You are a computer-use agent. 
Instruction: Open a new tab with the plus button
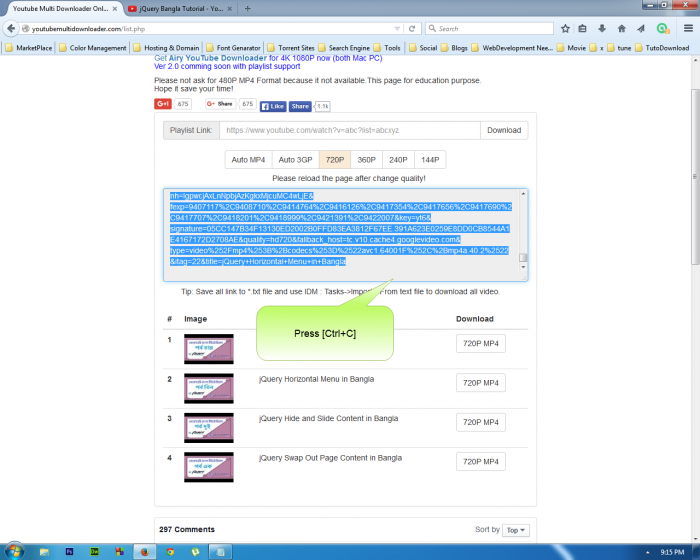(247, 8)
